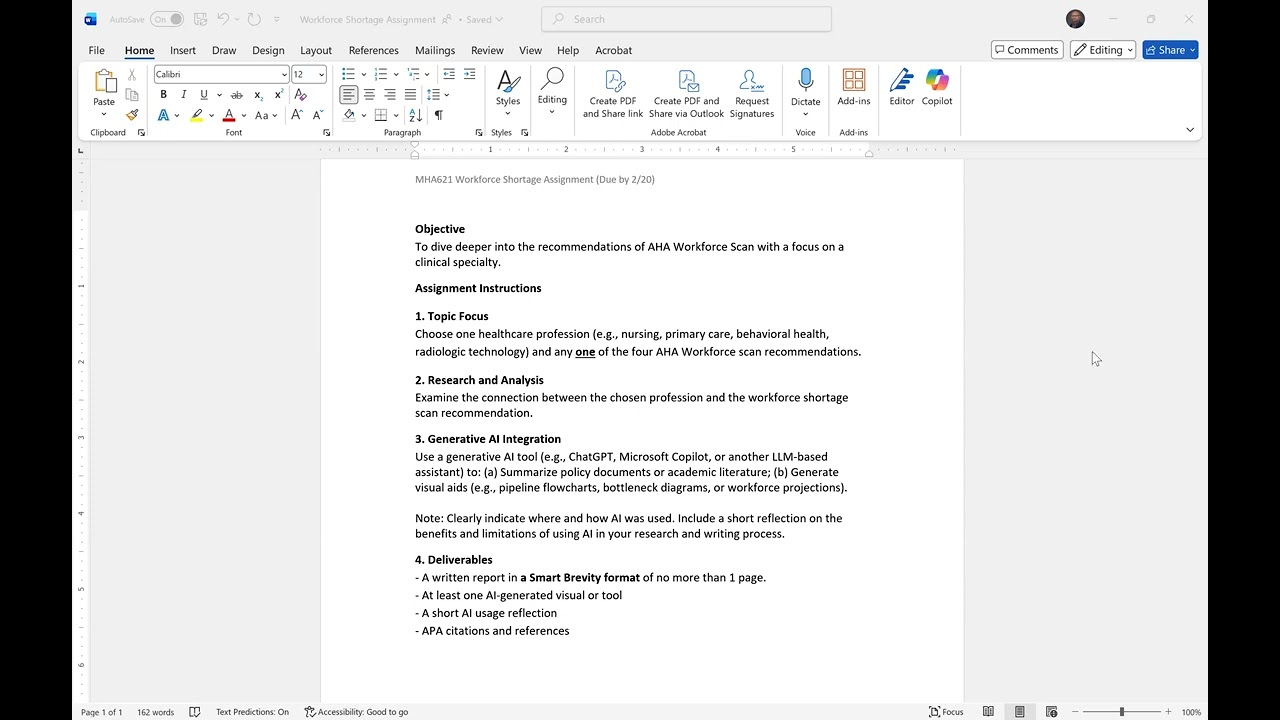Click the Save icon in title bar
The width and height of the screenshot is (1280, 720).
(200, 19)
